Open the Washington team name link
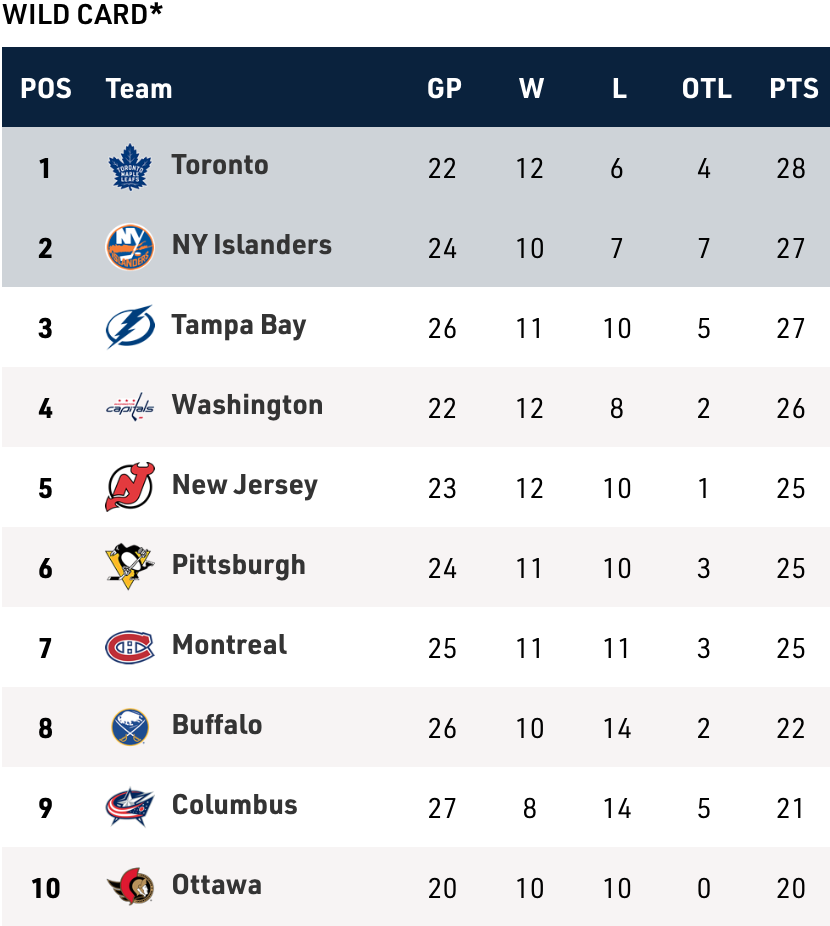Viewport: 830px width, 926px height. (x=247, y=405)
